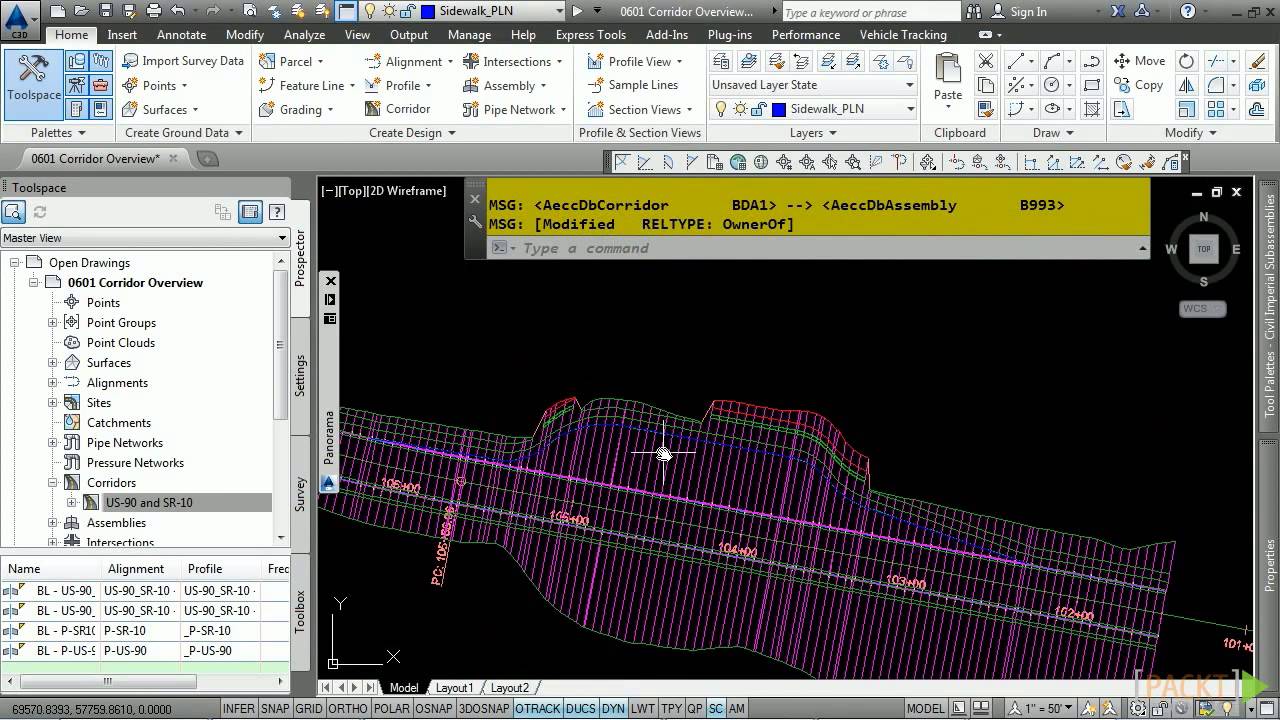Click the ViewCube TOP face
Image resolution: width=1280 pixels, height=720 pixels.
(1204, 249)
